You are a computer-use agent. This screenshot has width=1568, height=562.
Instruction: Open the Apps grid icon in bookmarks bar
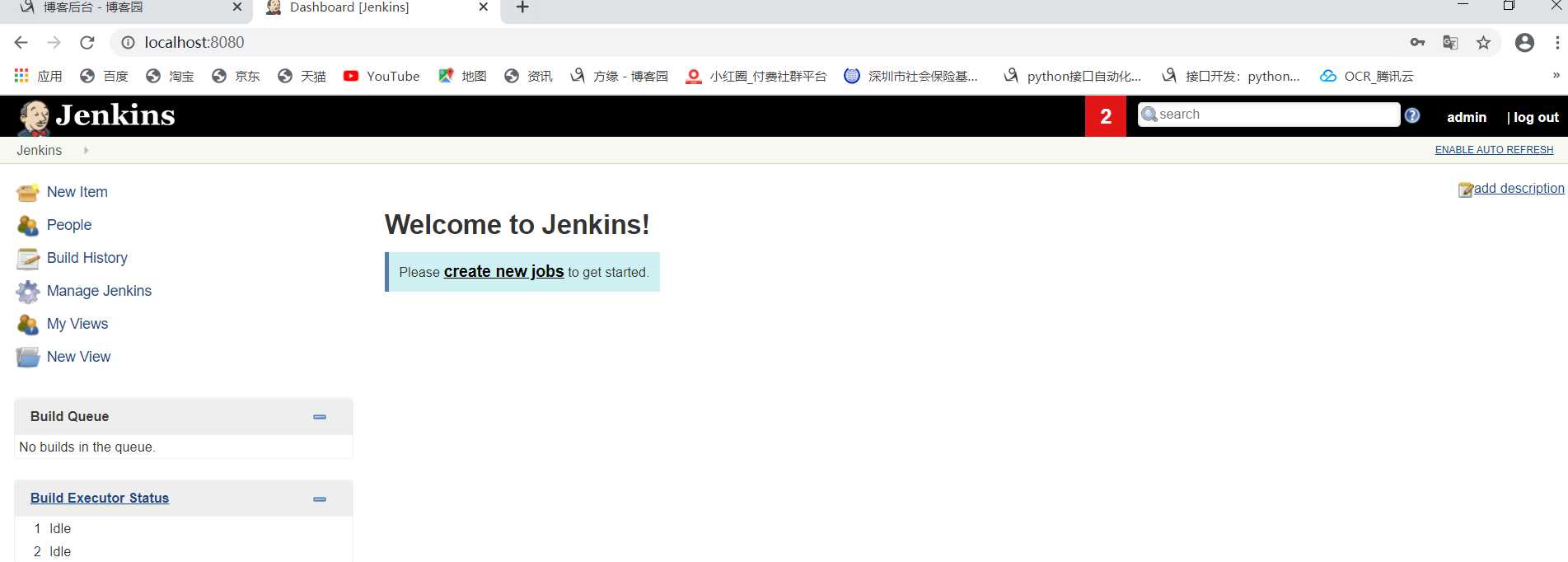[x=21, y=76]
